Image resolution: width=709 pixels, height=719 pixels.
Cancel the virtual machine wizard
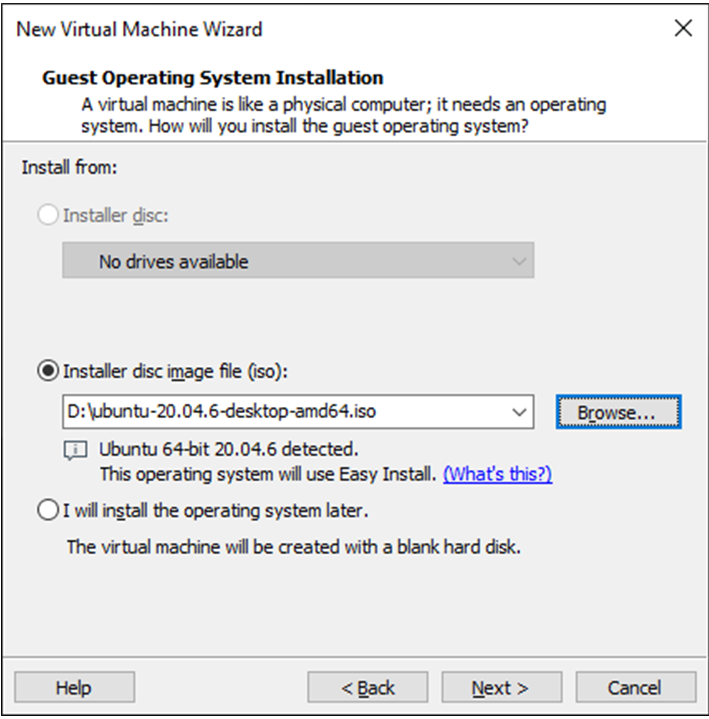click(x=636, y=688)
